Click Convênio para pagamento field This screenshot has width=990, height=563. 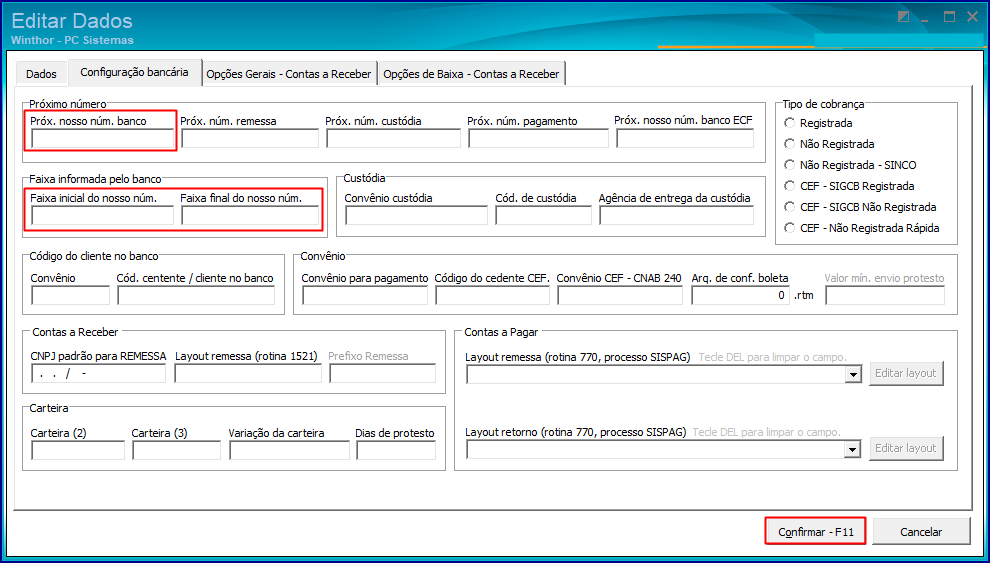tap(365, 295)
